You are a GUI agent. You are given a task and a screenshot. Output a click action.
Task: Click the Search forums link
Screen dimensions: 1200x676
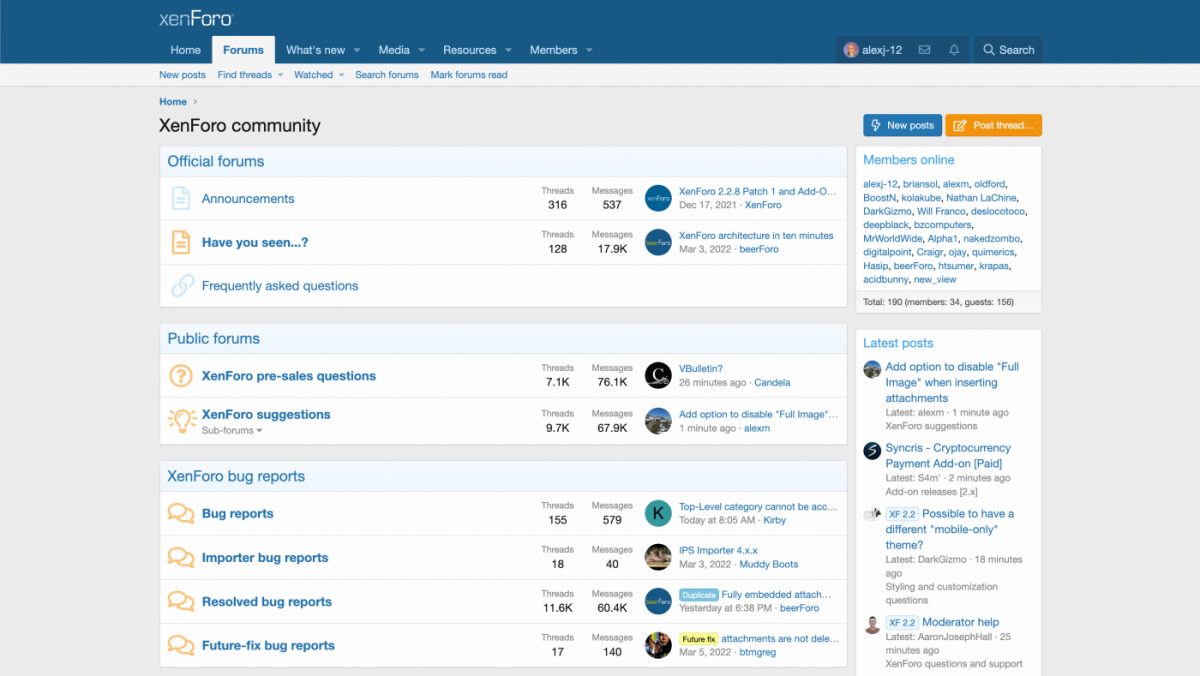[387, 75]
